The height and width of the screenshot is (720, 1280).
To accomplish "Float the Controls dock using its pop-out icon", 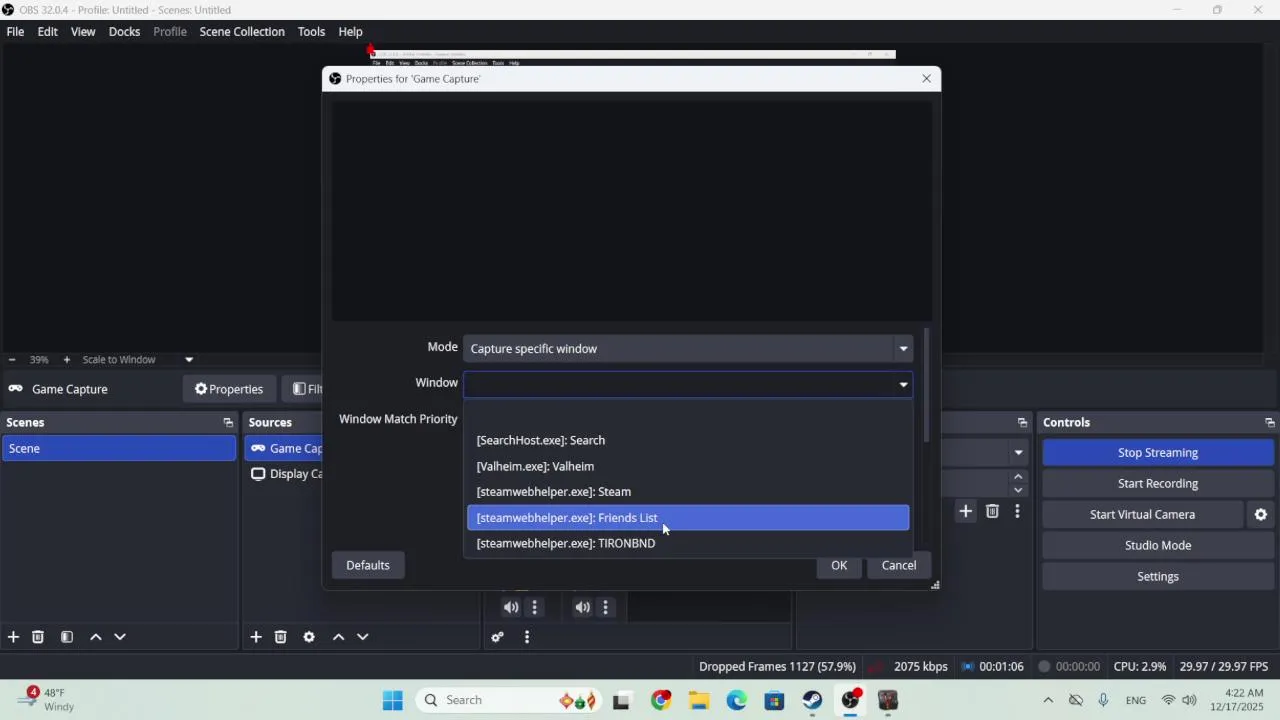I will tap(1270, 423).
